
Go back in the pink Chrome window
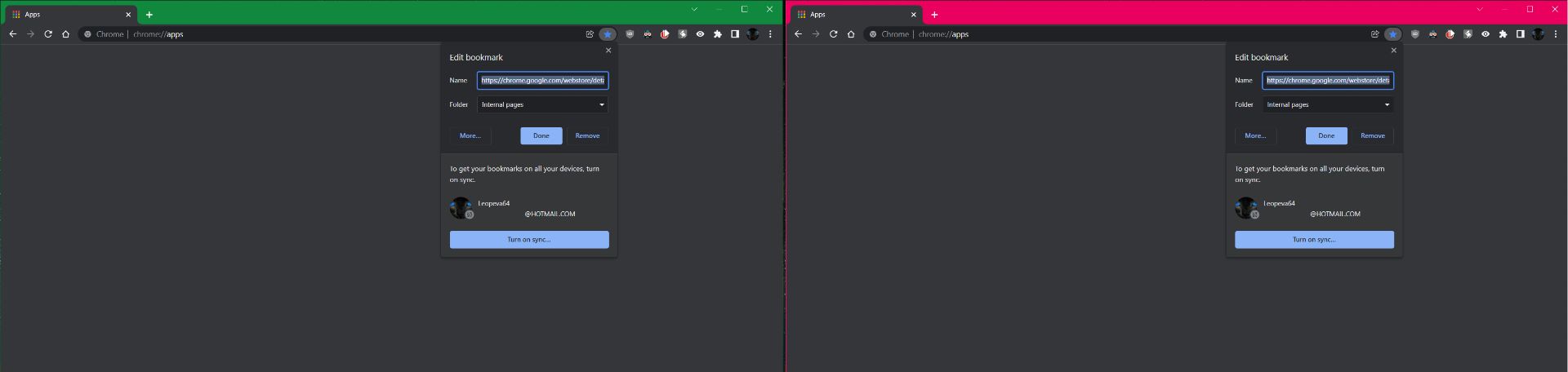[798, 34]
